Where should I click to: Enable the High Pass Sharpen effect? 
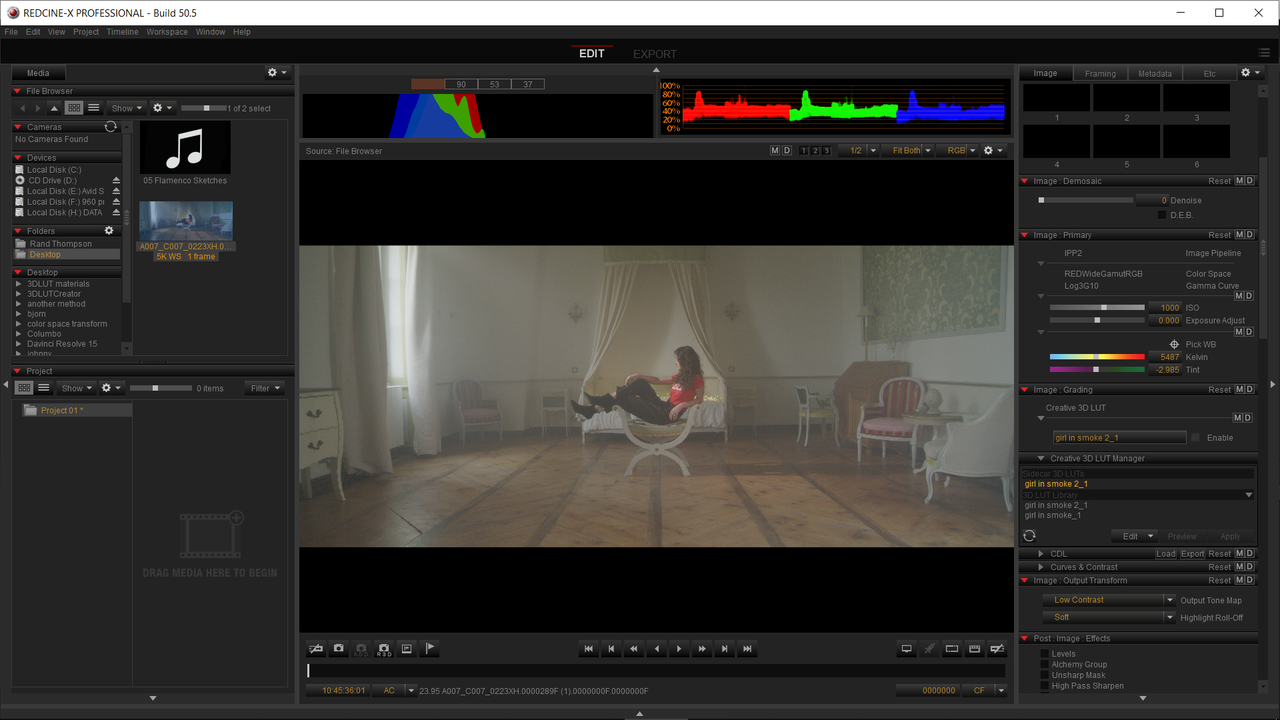pos(1045,686)
